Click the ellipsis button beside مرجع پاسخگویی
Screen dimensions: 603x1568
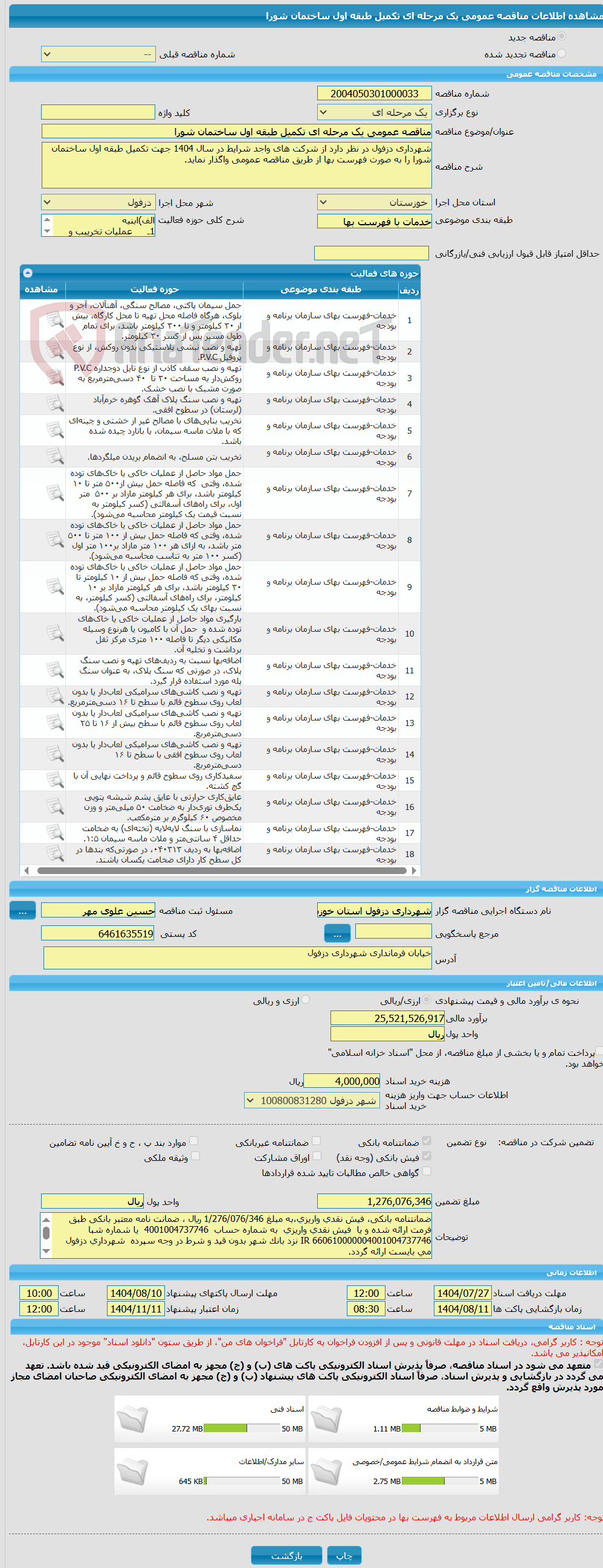(x=337, y=933)
